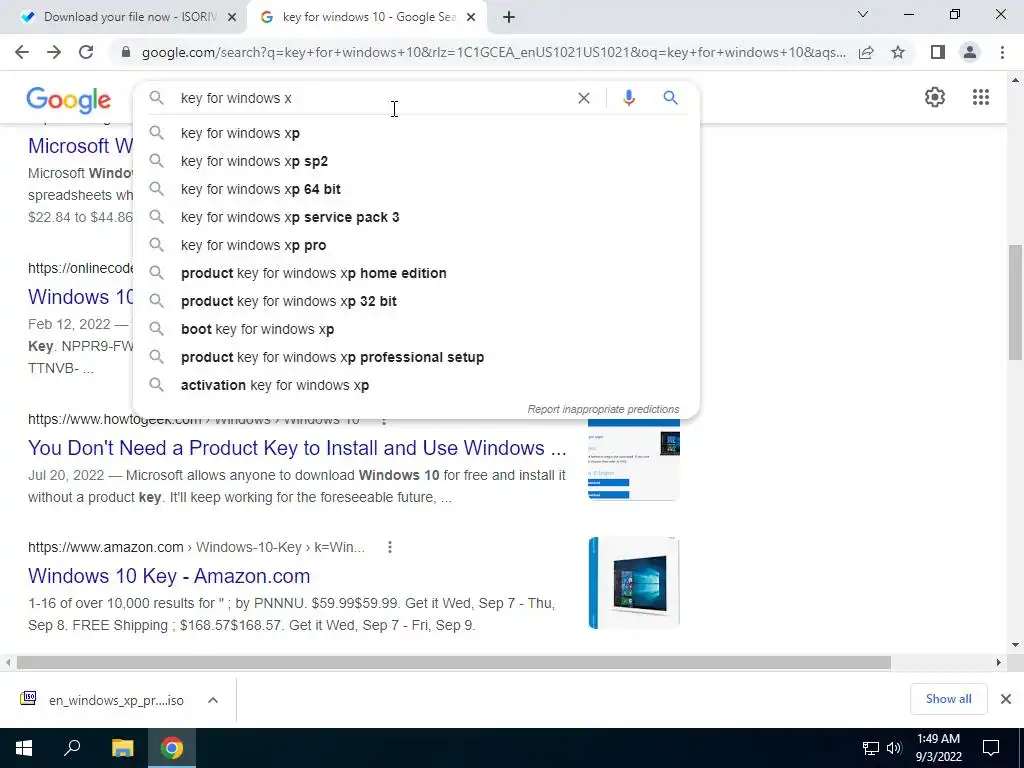Screen dimensions: 1024x768
Task: Choose suggestion key for windows xp sp2
Action: pos(416,161)
